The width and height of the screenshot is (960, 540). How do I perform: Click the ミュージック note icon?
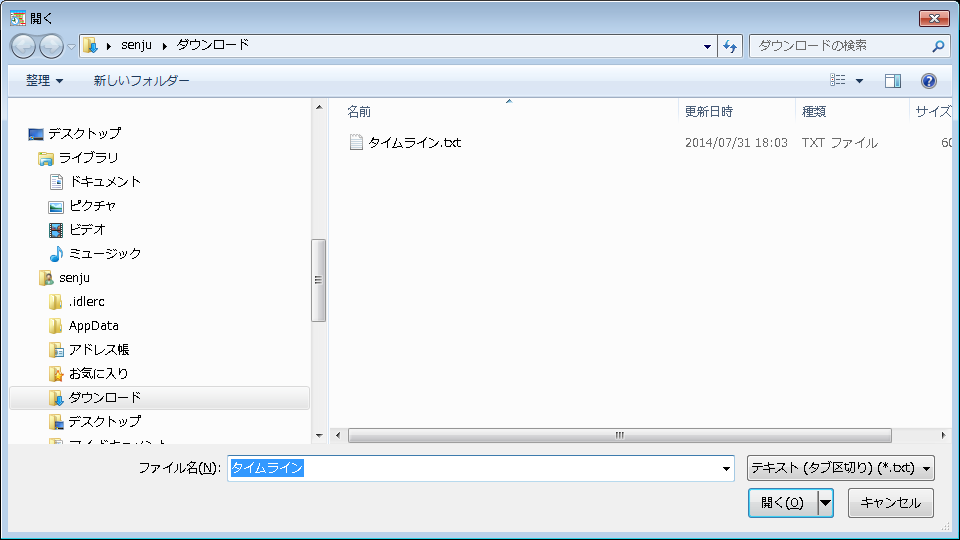point(56,254)
